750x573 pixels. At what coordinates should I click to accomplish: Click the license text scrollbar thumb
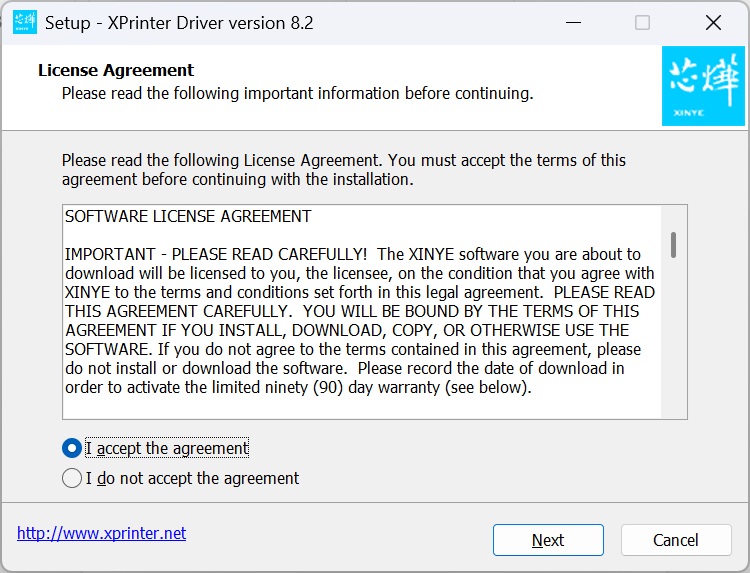coord(674,244)
